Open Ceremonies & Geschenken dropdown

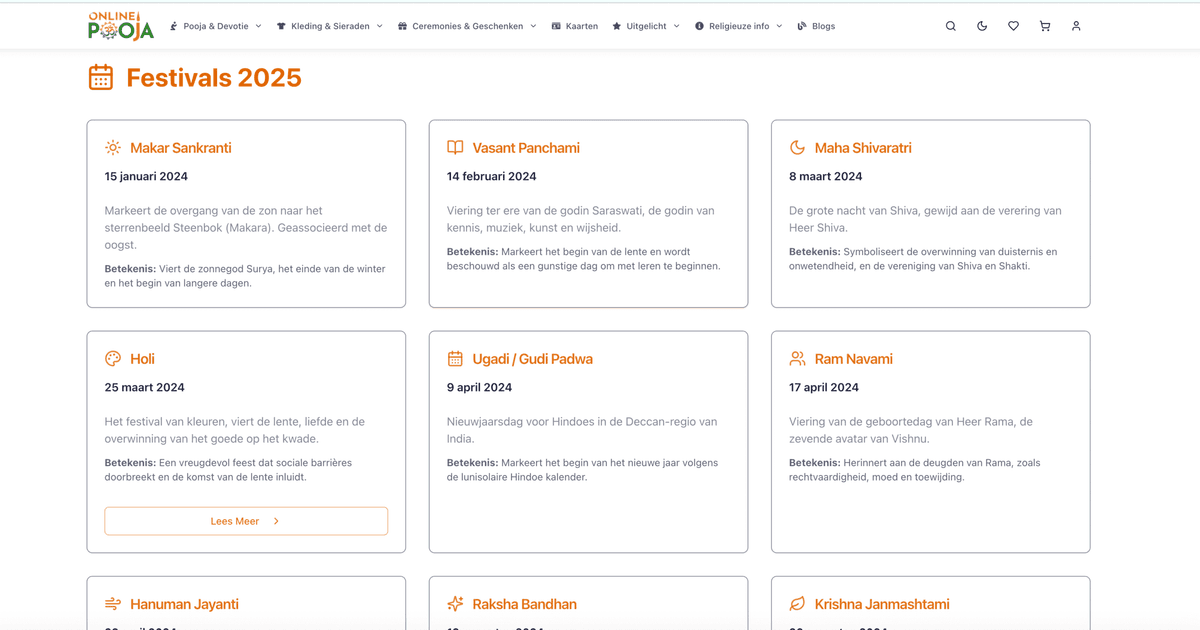(x=467, y=26)
